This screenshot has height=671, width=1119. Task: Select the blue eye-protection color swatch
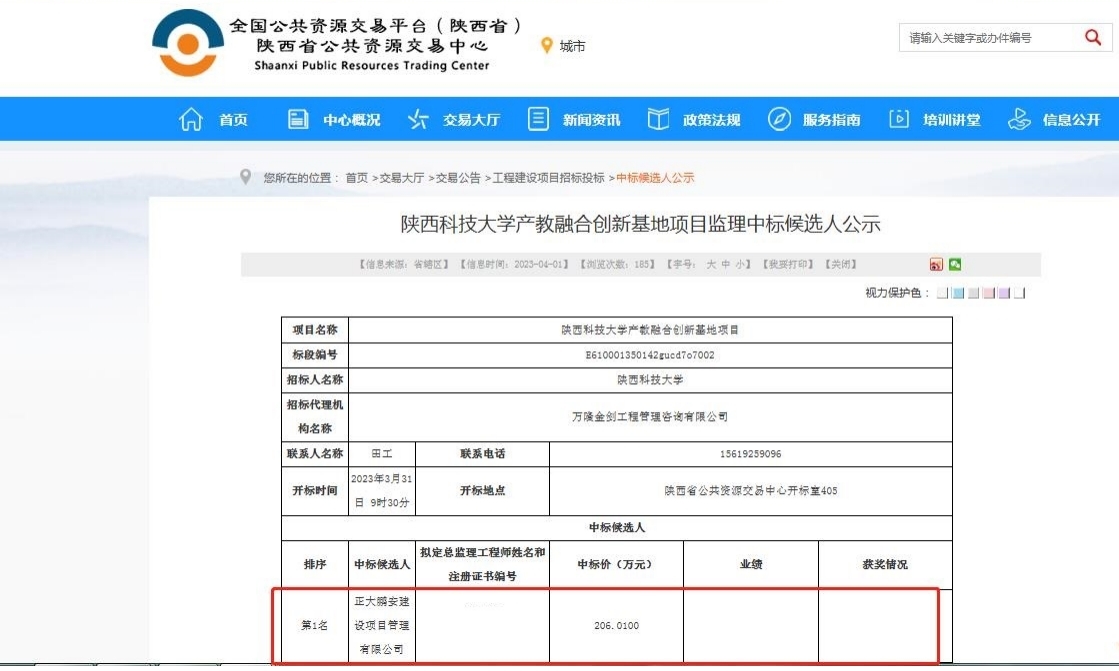[957, 293]
